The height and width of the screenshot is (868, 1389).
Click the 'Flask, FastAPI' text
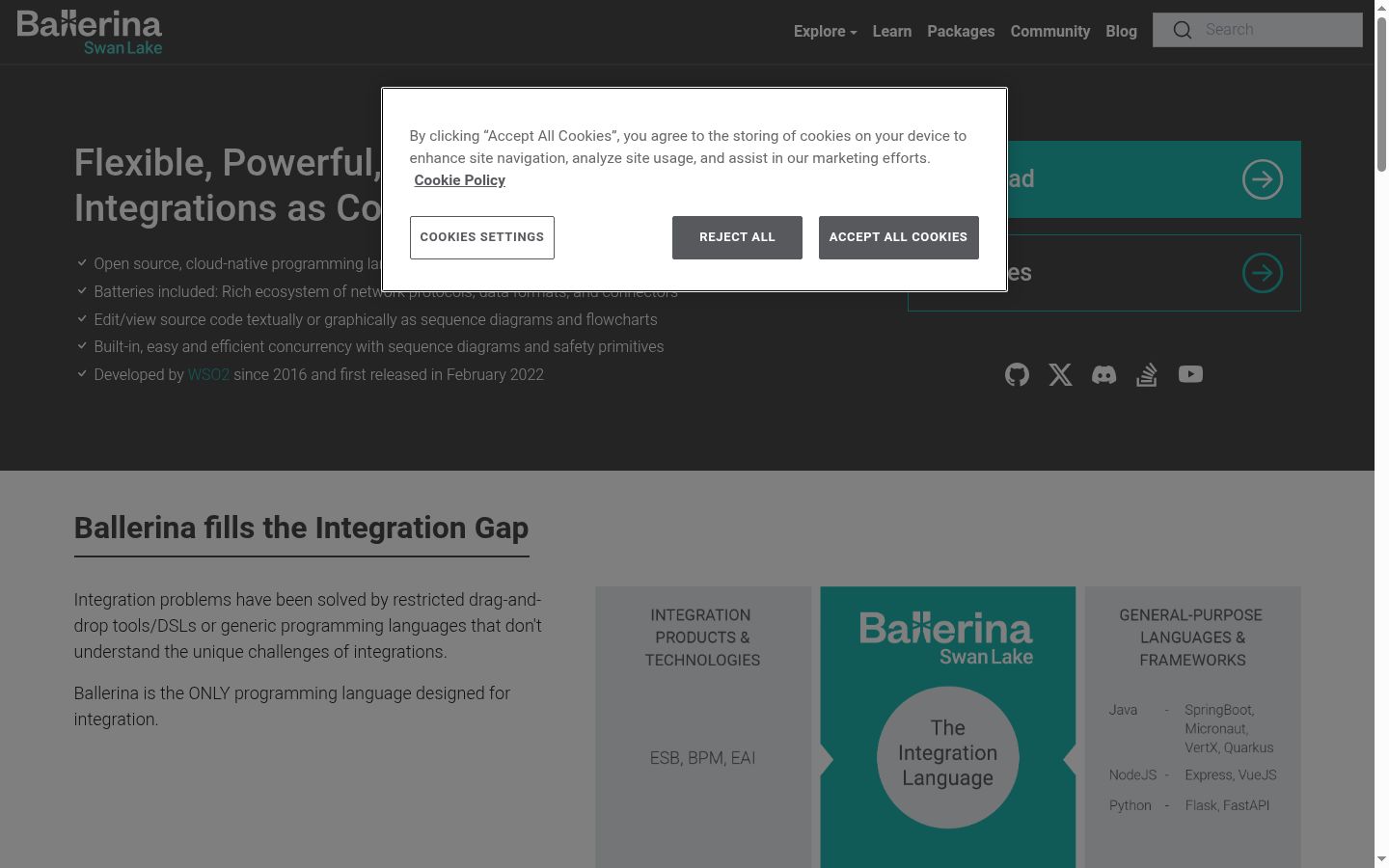click(1227, 805)
